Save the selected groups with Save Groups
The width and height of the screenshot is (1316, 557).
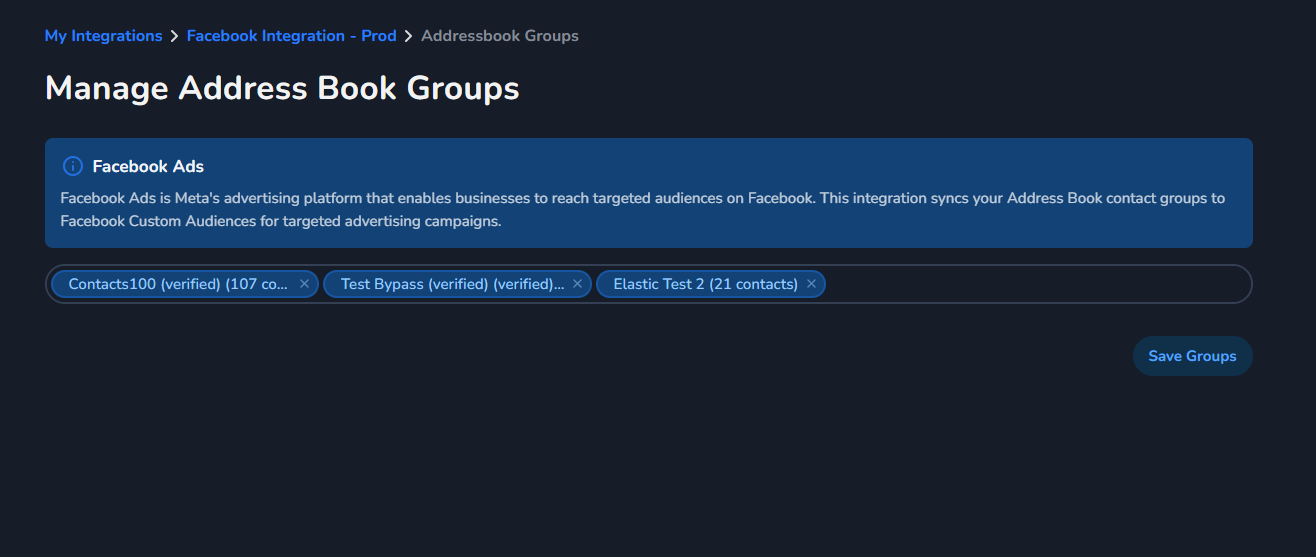[1192, 356]
